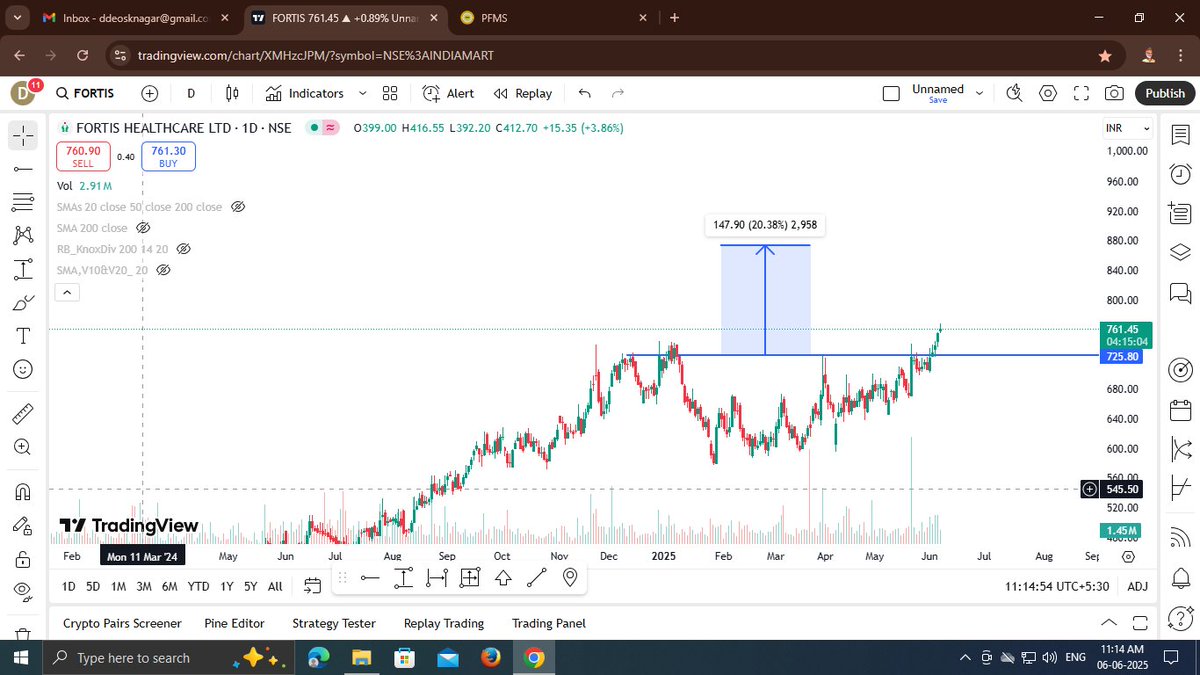Viewport: 1200px width, 675px height.
Task: Select the up arrow in favorites toolbar
Action: point(503,577)
